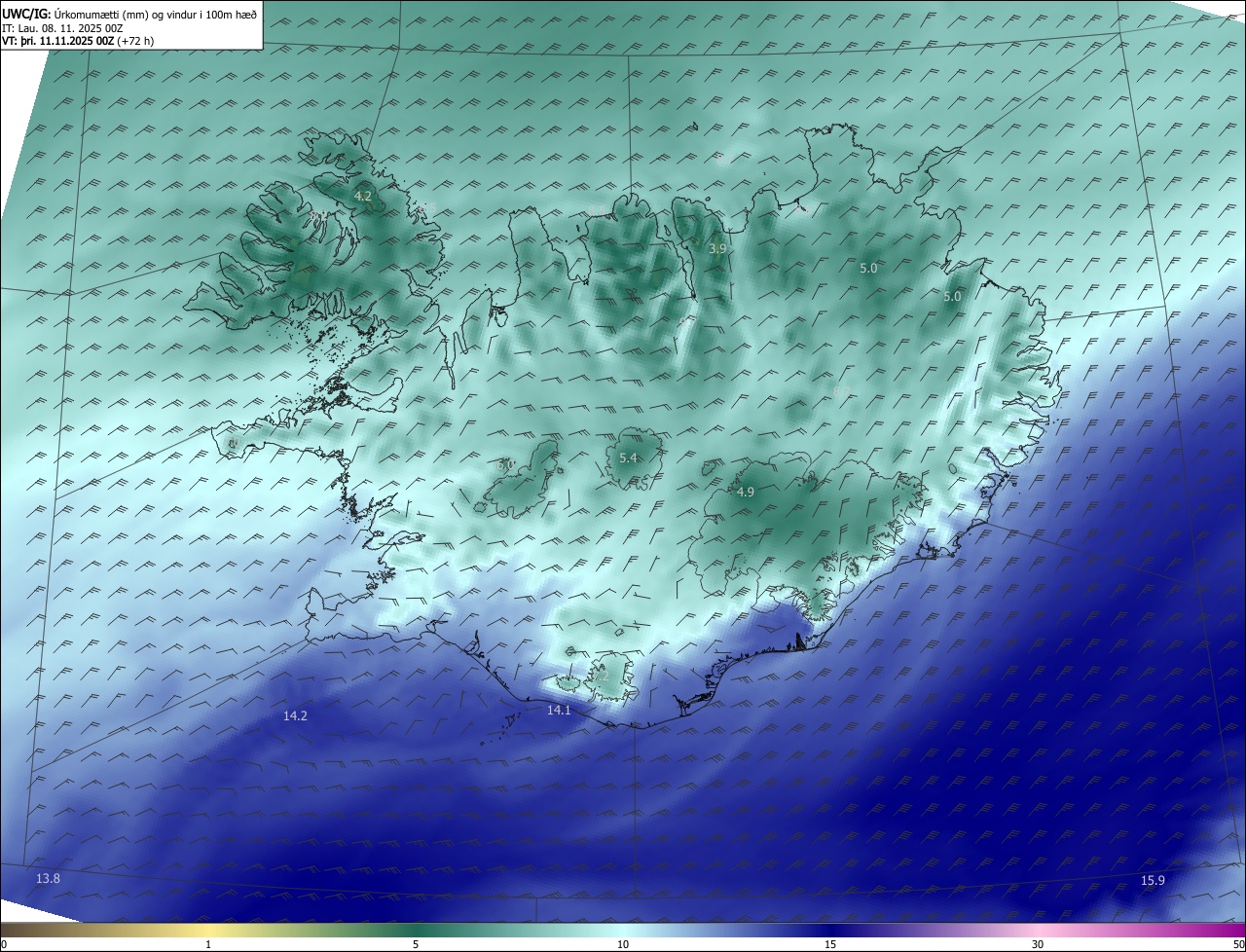Image resolution: width=1246 pixels, height=952 pixels.
Task: Click the 30 tick label on the color scale
Action: (x=1038, y=944)
